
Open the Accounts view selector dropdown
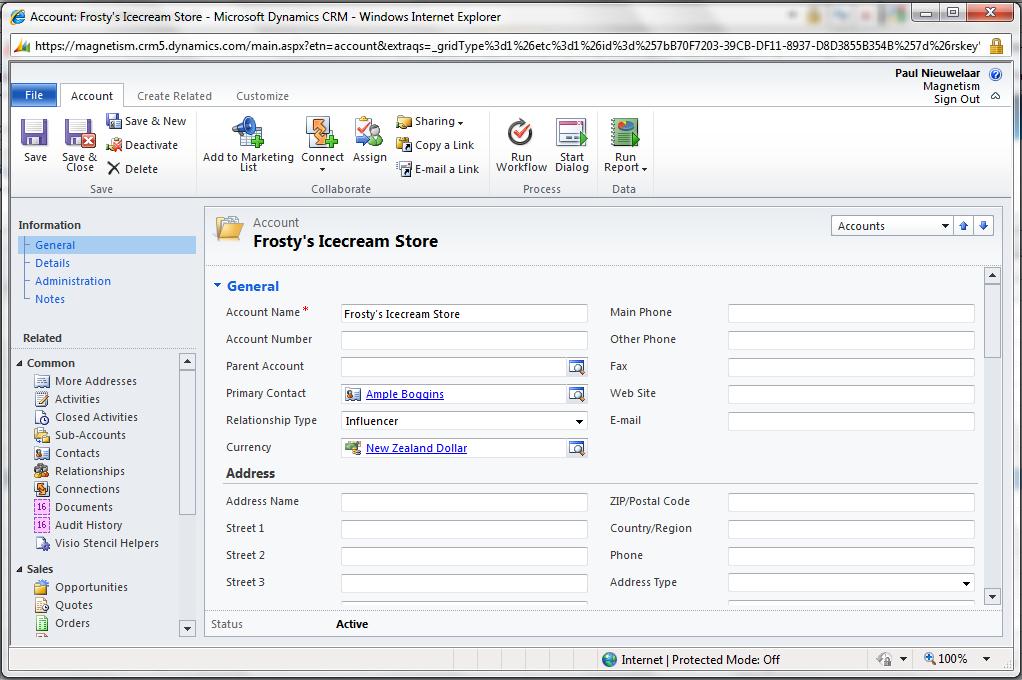(944, 225)
